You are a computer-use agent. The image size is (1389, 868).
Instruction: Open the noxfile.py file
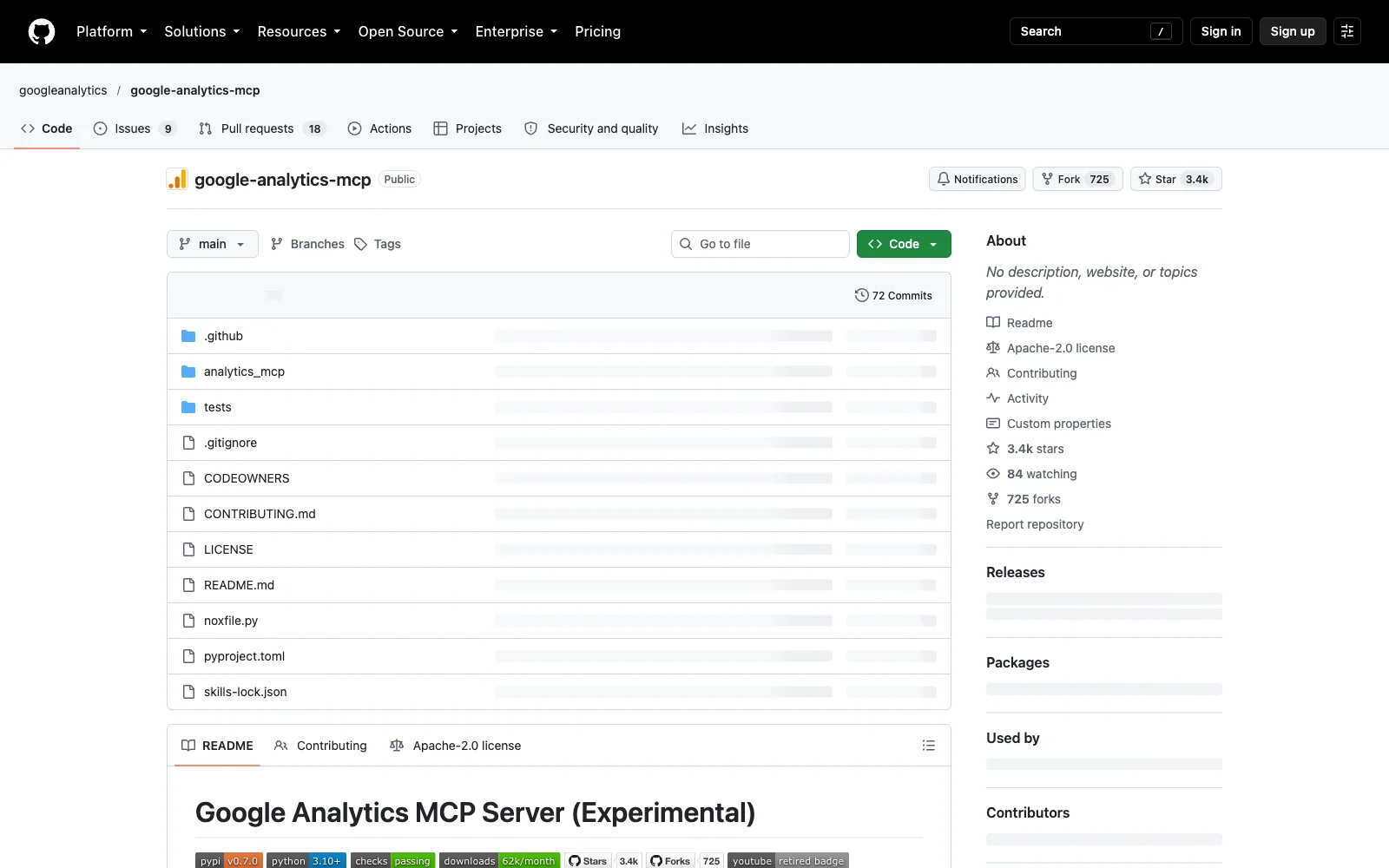(x=231, y=621)
